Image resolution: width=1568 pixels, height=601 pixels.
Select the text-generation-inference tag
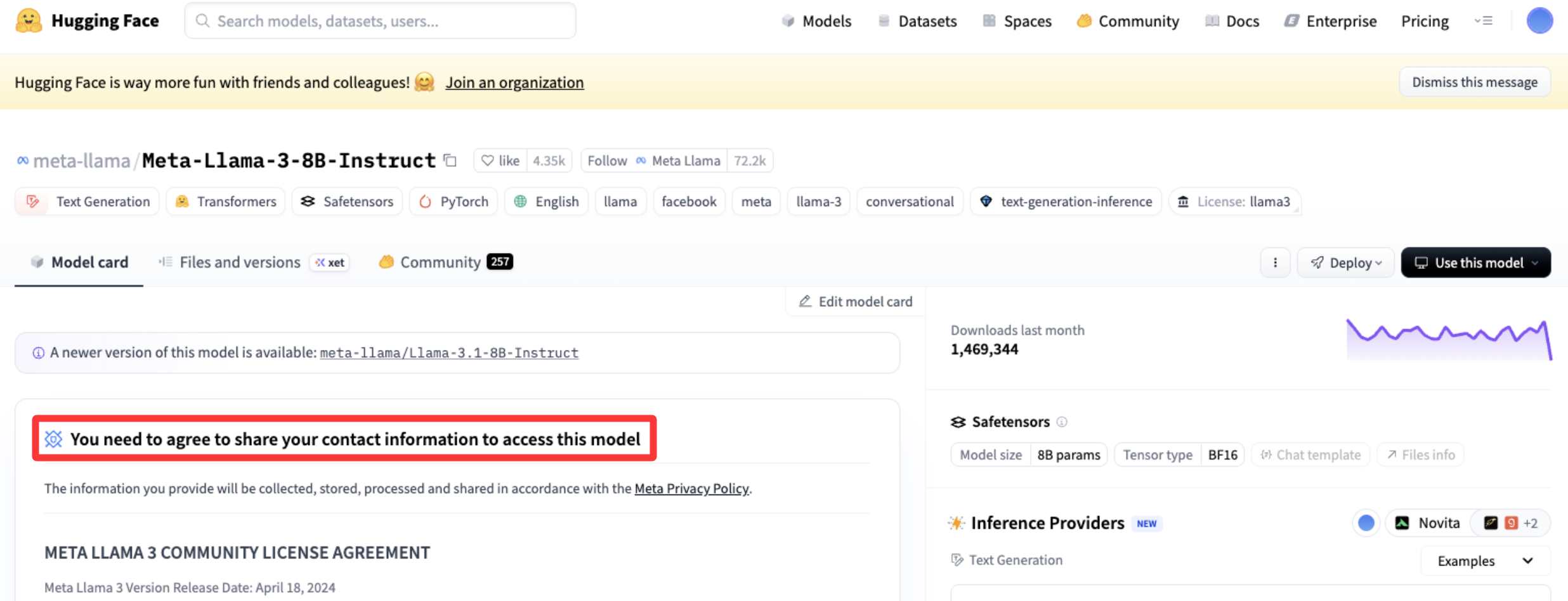(x=1066, y=202)
